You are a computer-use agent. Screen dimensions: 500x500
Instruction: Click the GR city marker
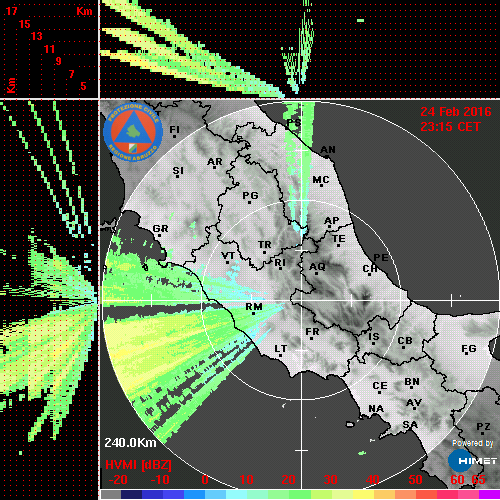[x=159, y=236]
